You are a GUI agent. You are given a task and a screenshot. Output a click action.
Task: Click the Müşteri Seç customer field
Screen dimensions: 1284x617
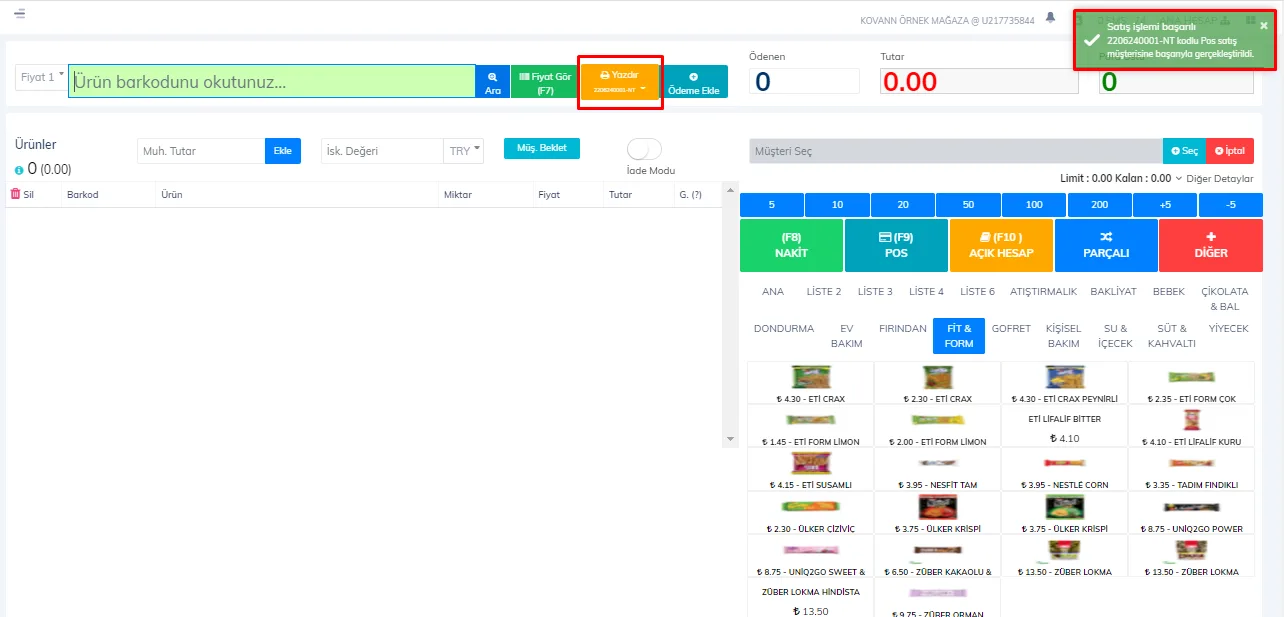pos(956,151)
